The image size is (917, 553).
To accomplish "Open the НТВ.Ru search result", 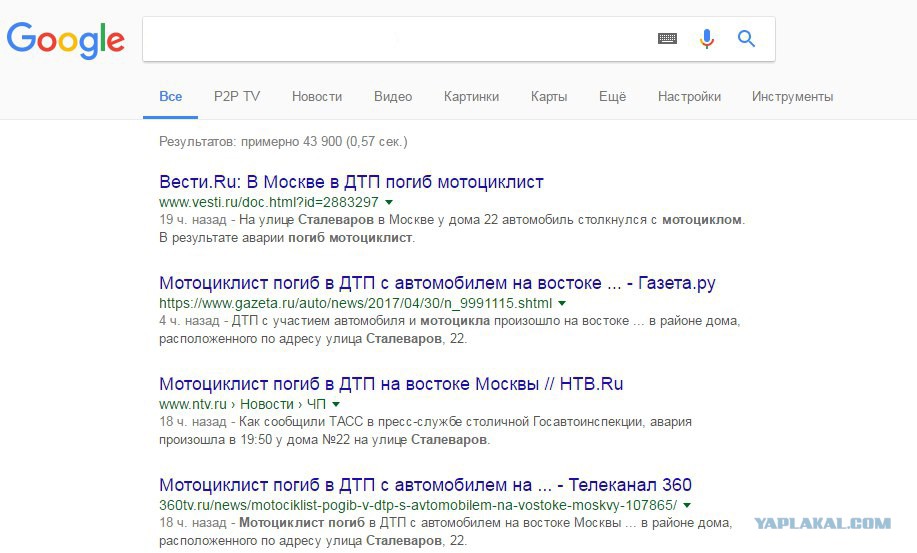I will coord(391,384).
